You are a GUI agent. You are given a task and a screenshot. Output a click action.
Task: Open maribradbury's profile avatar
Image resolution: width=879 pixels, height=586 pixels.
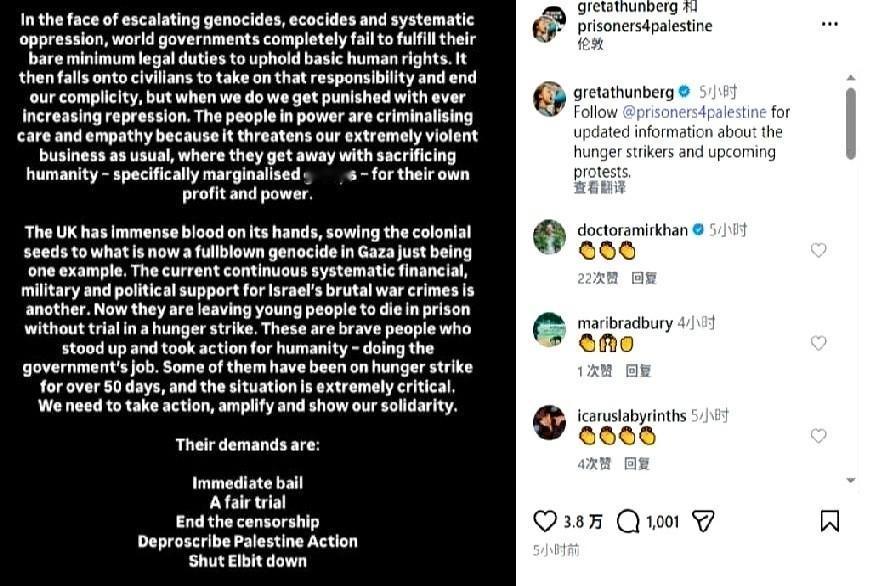click(549, 330)
